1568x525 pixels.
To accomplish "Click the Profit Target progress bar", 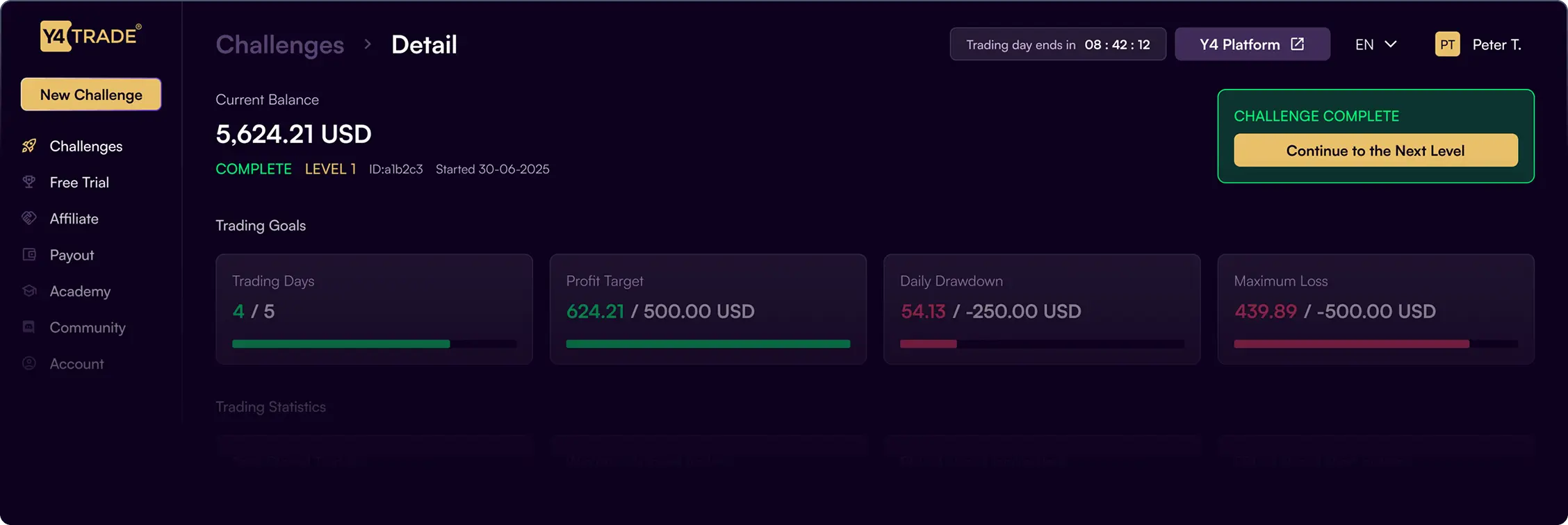I will coord(708,344).
